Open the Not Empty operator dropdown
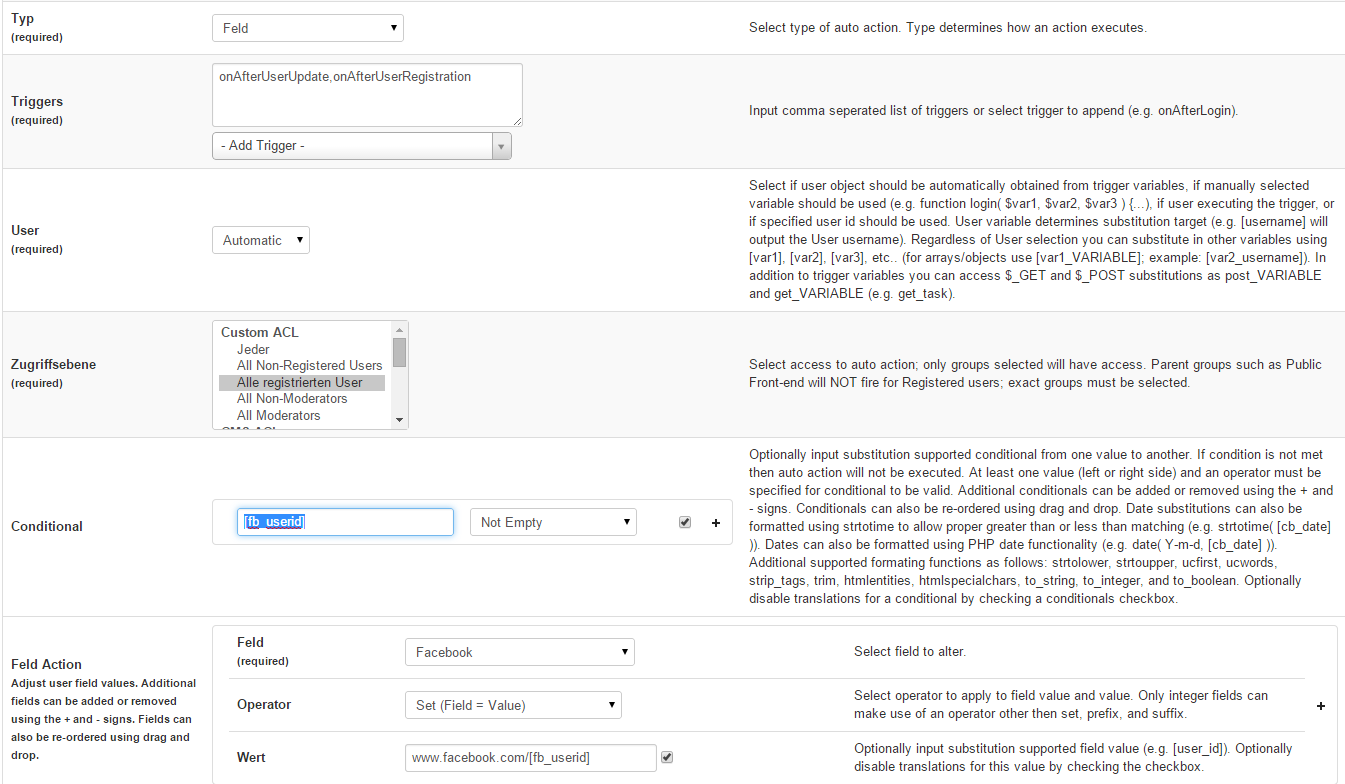1345x784 pixels. tap(553, 522)
